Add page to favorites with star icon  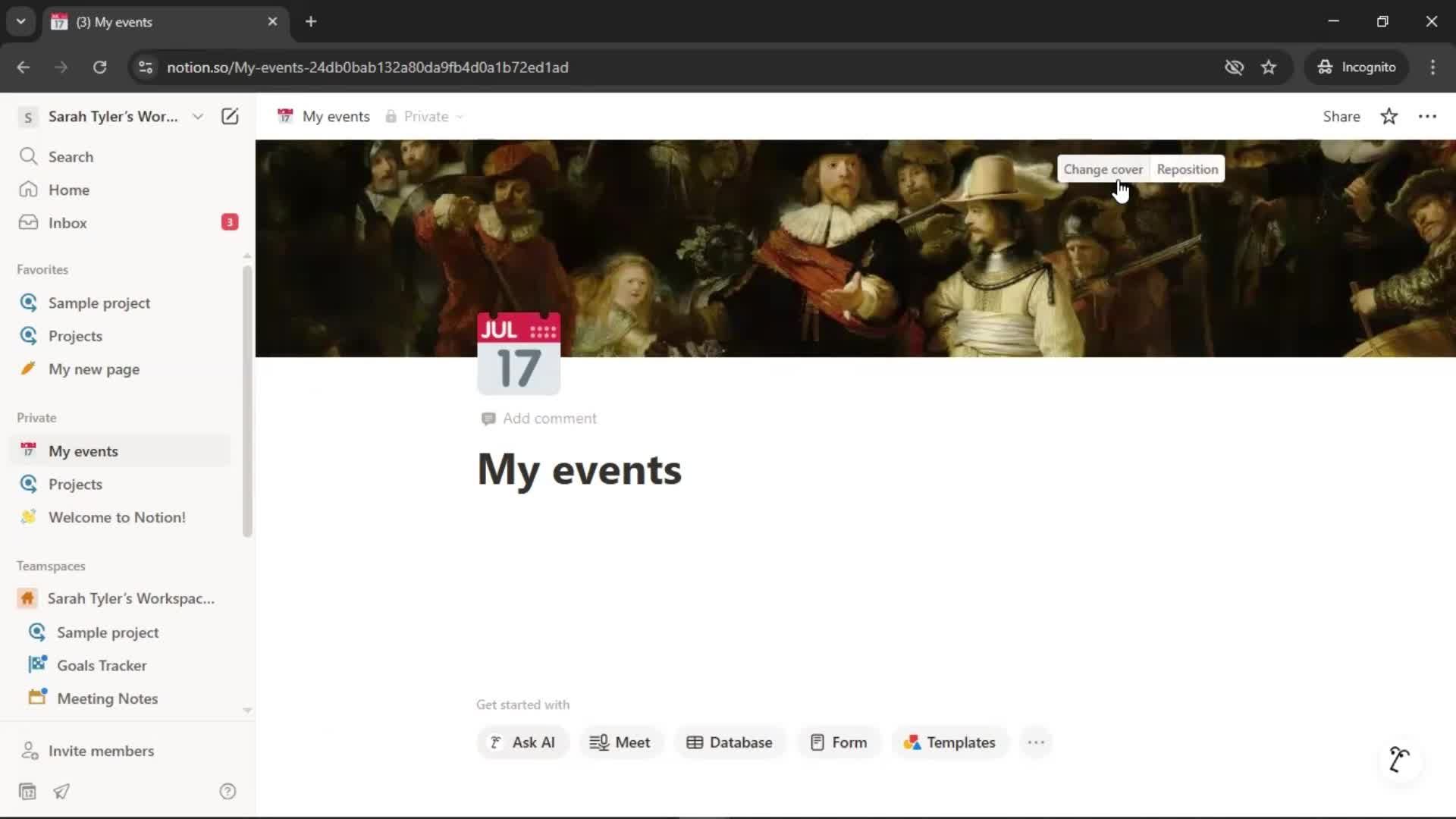click(1389, 117)
